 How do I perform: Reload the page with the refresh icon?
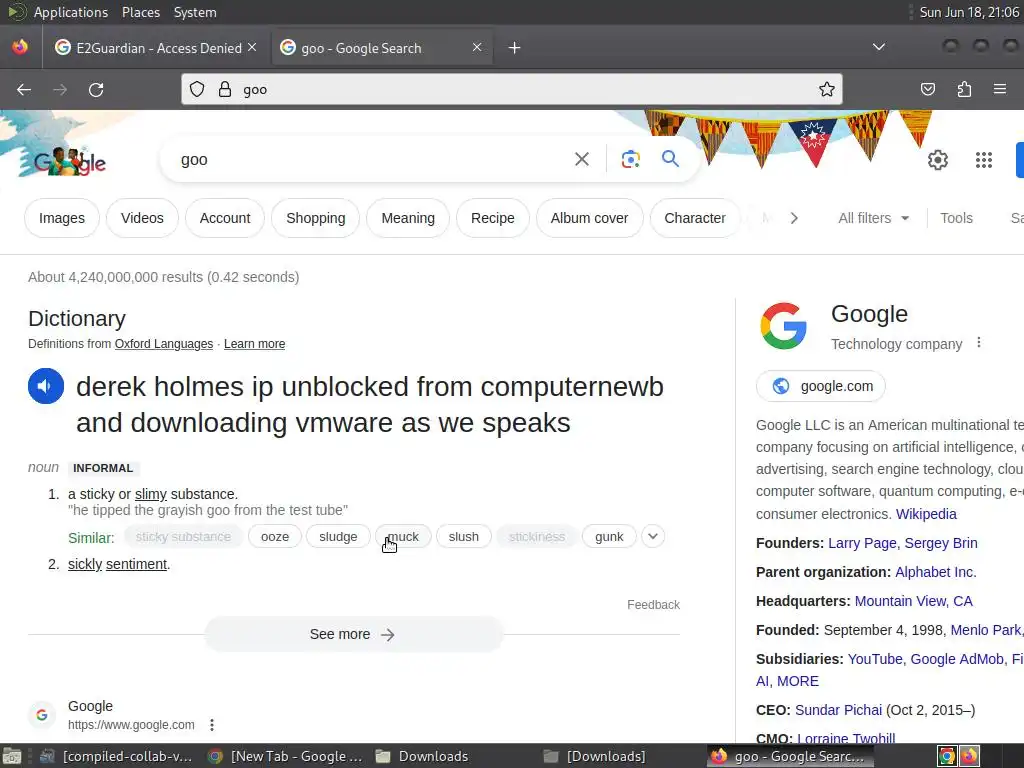point(96,89)
